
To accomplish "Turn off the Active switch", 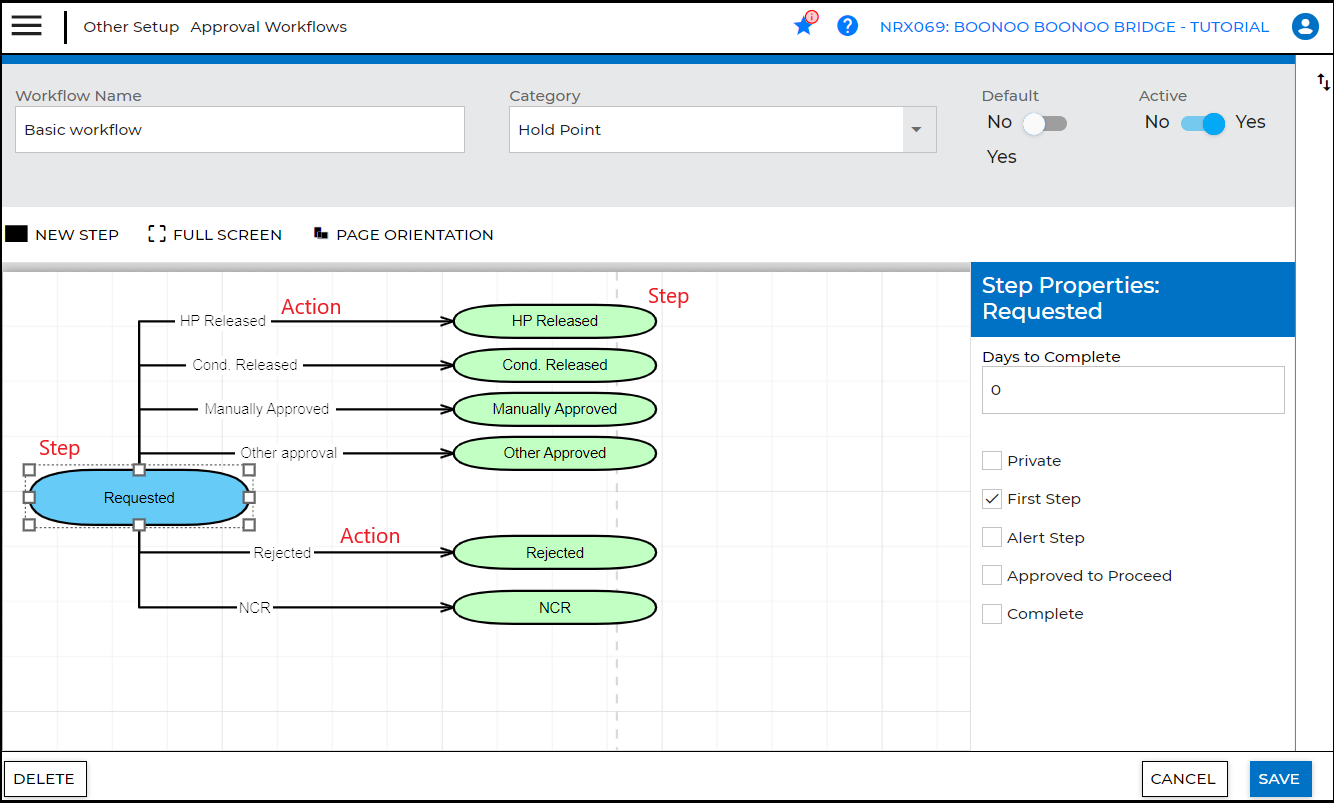I will click(1203, 123).
